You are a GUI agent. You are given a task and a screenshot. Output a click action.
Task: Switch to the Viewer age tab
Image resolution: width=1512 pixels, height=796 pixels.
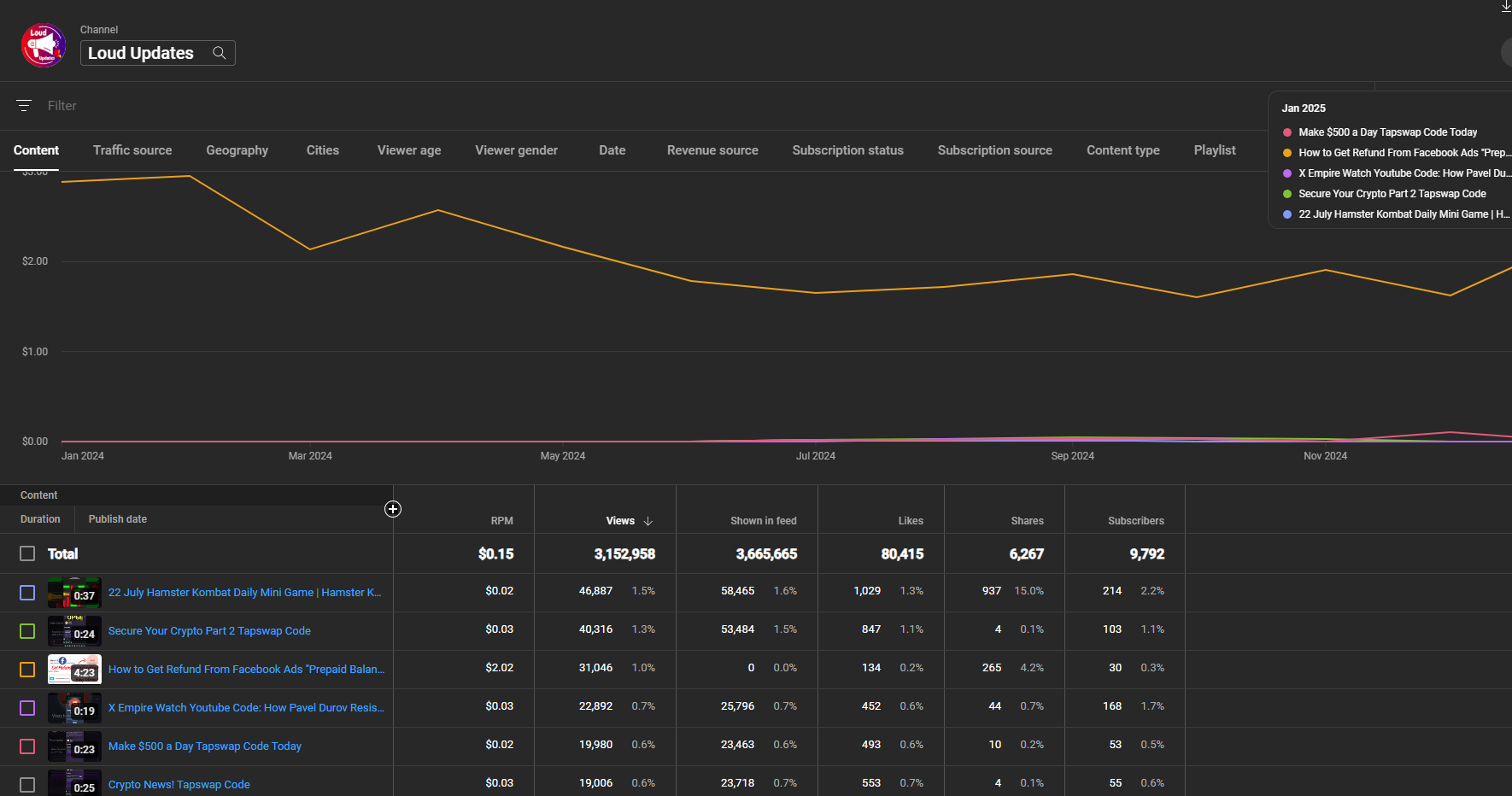point(409,150)
